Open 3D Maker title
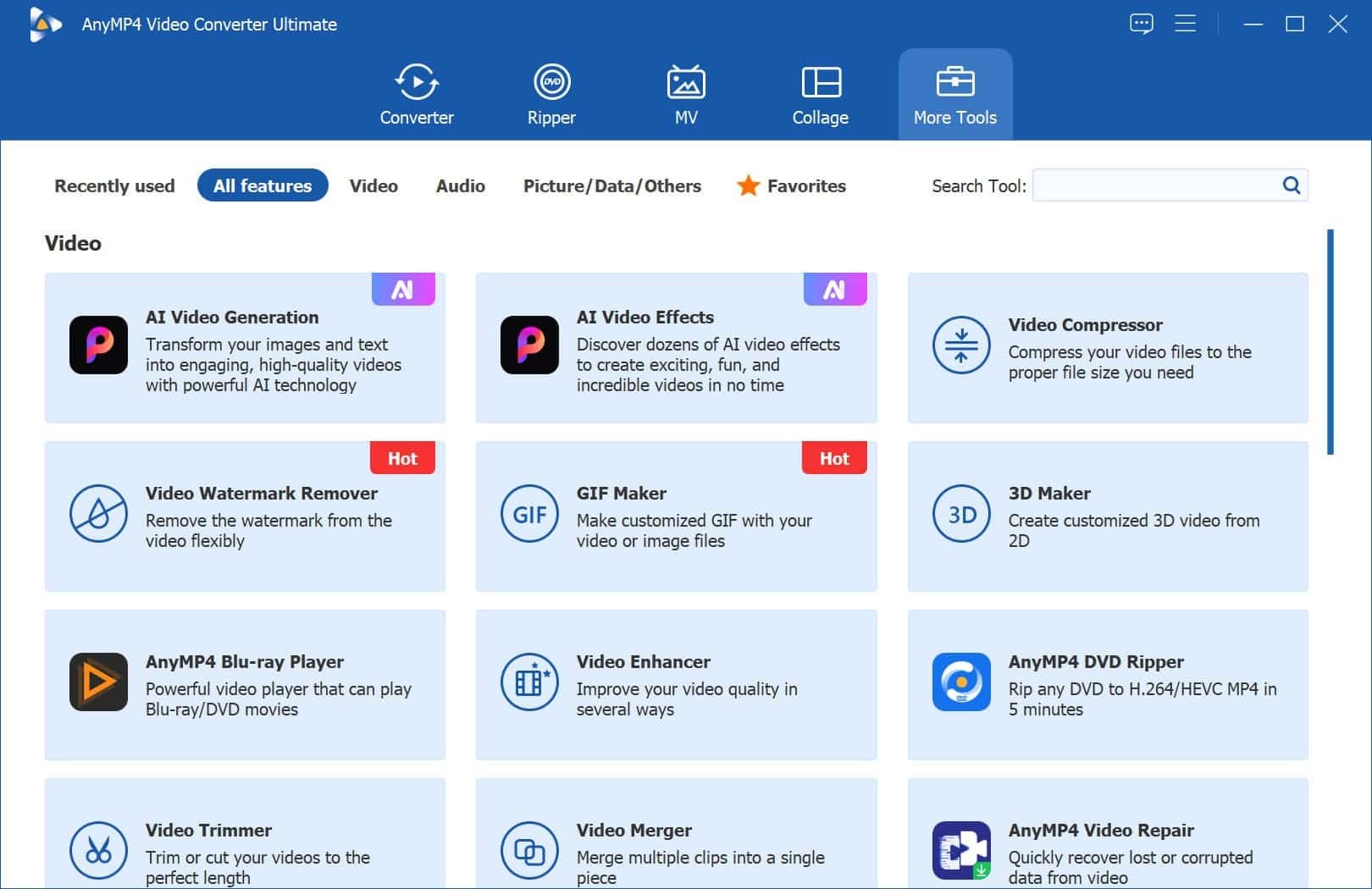 click(1049, 493)
